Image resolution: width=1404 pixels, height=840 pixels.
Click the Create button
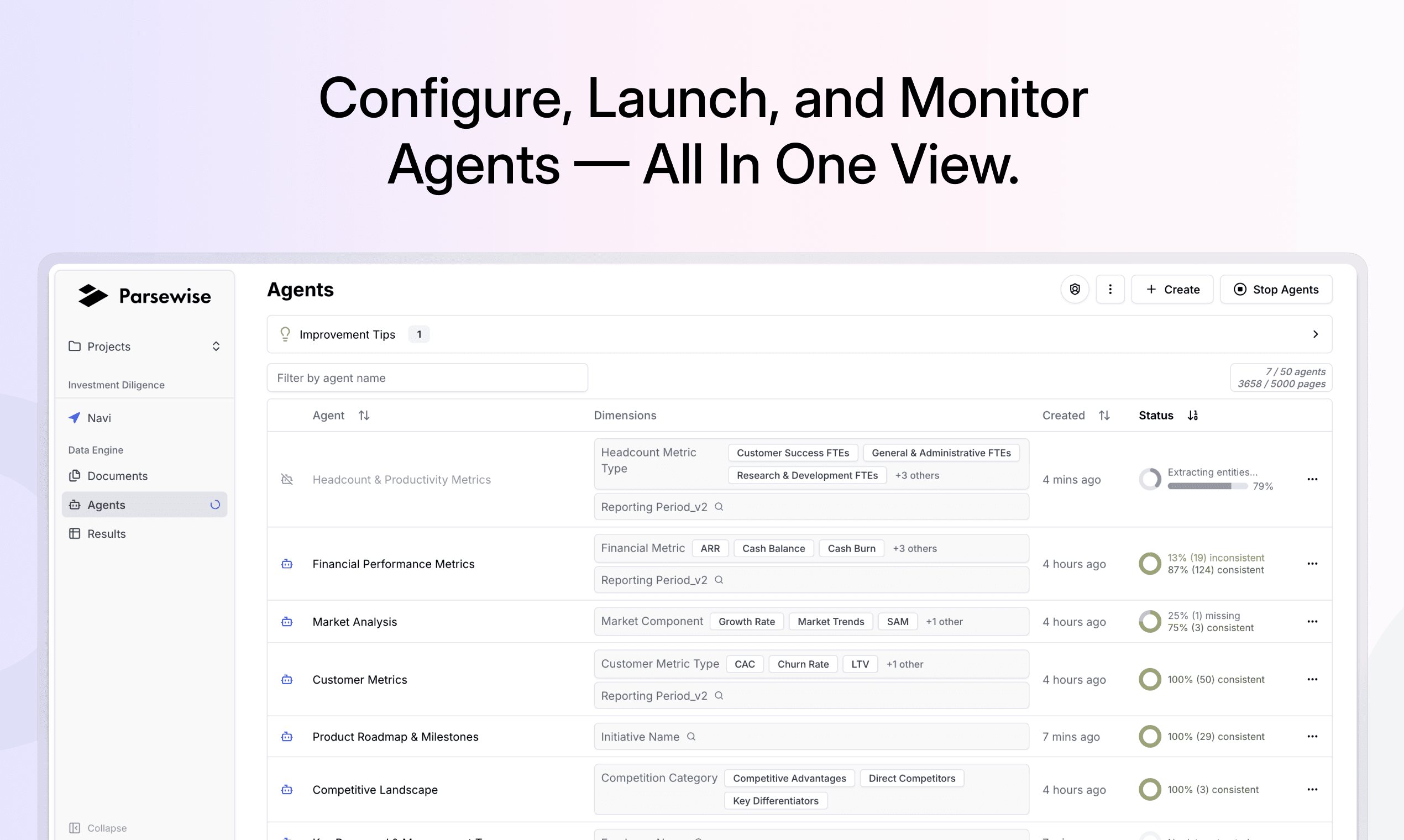pos(1172,289)
